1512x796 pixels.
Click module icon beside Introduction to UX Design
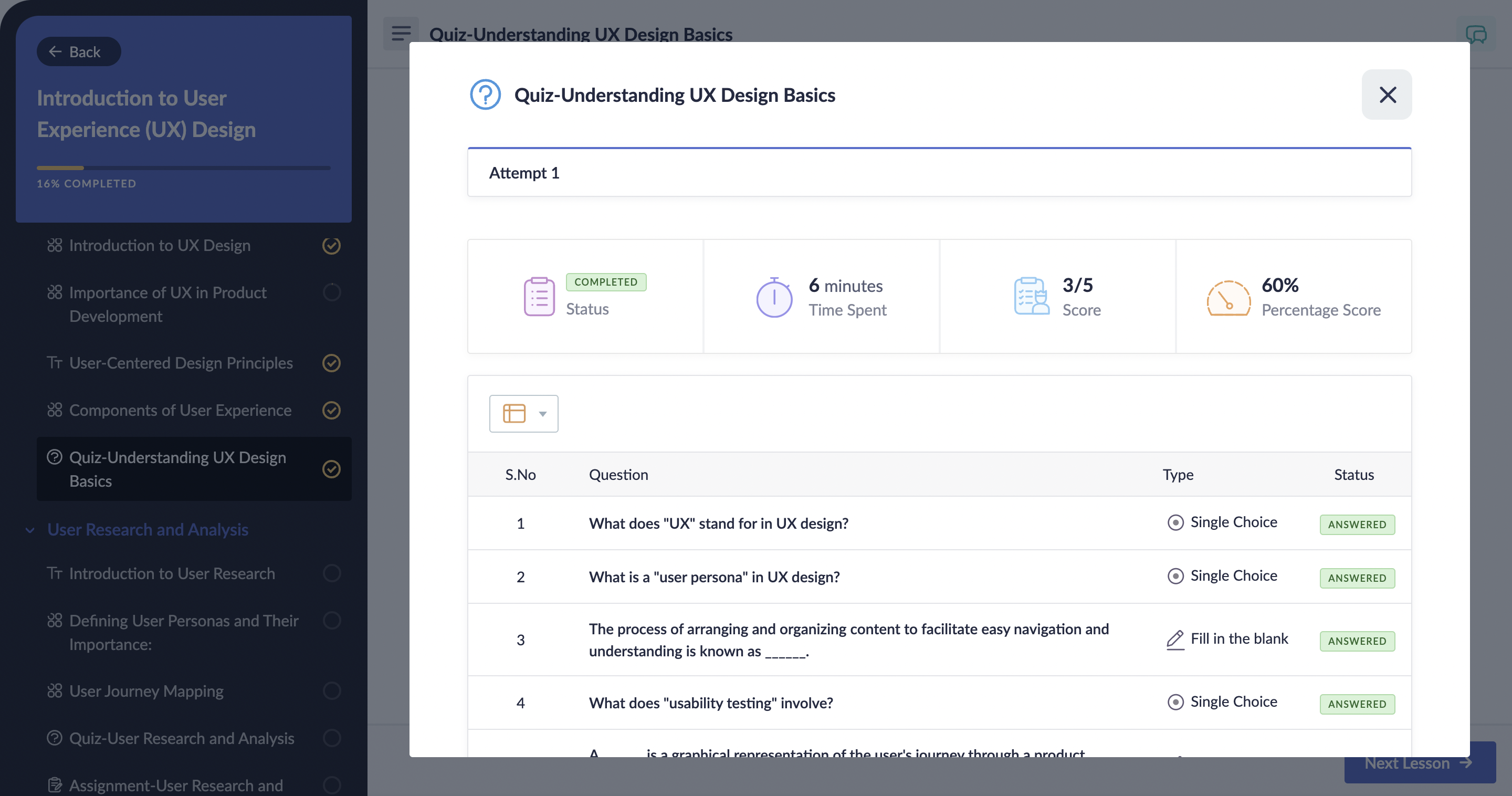pyautogui.click(x=55, y=245)
